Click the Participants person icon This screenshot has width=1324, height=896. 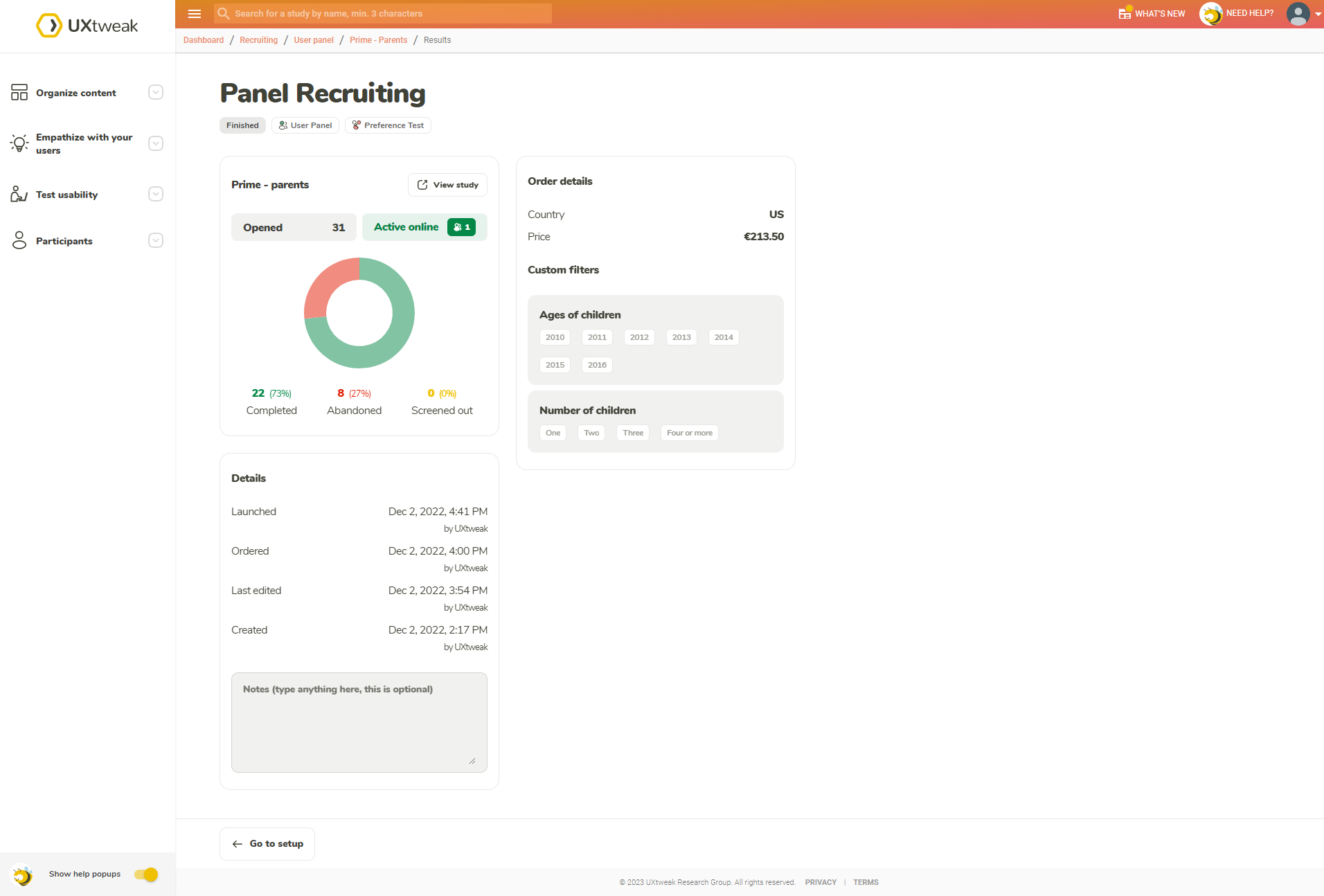pyautogui.click(x=19, y=240)
